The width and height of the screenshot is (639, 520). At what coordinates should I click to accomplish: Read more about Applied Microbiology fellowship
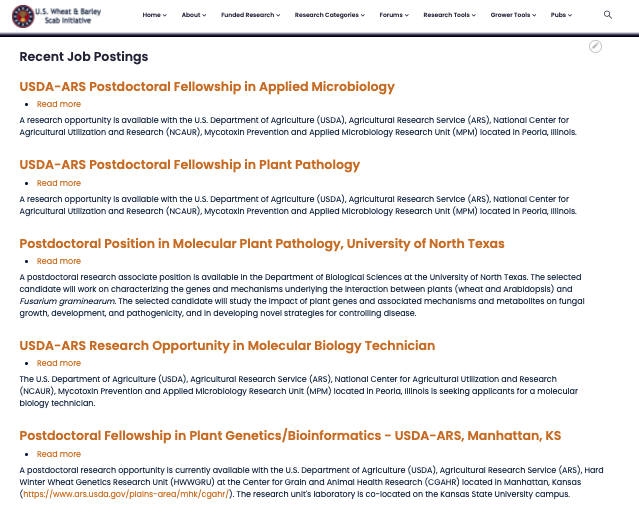[x=59, y=104]
